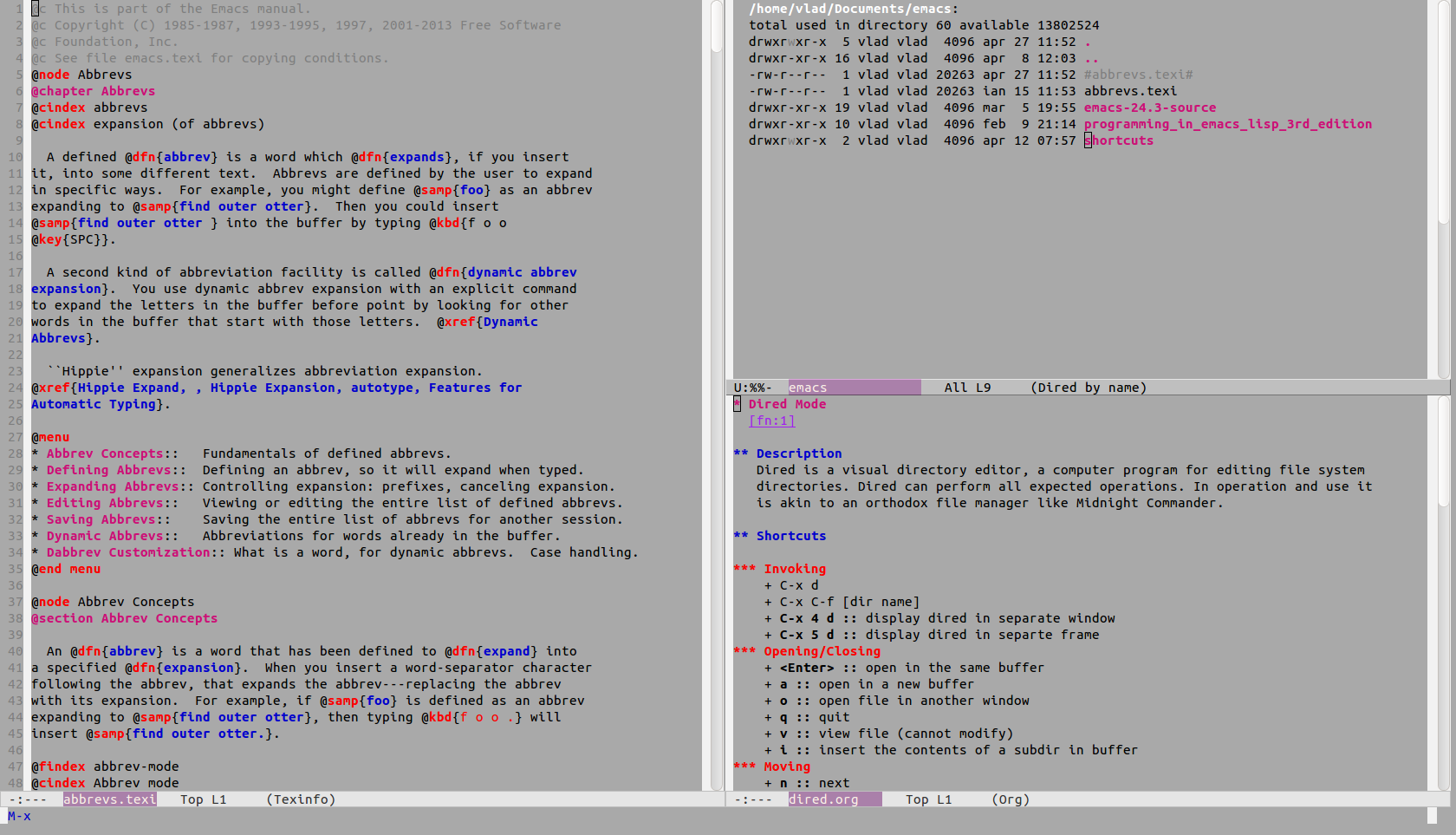1456x835 pixels.
Task: Click the '@end menu' line
Action: 66,569
